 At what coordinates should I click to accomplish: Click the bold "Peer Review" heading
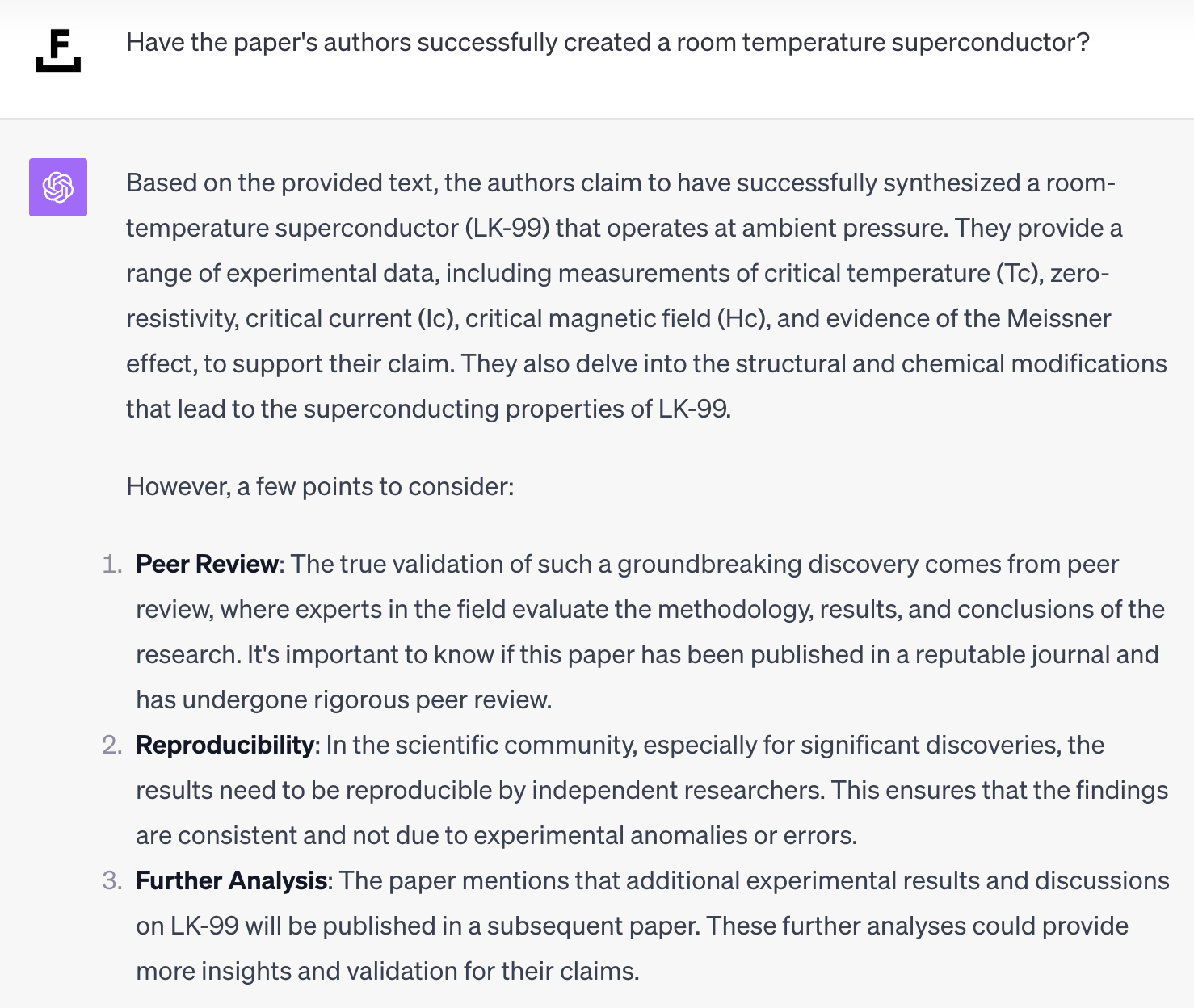207,564
